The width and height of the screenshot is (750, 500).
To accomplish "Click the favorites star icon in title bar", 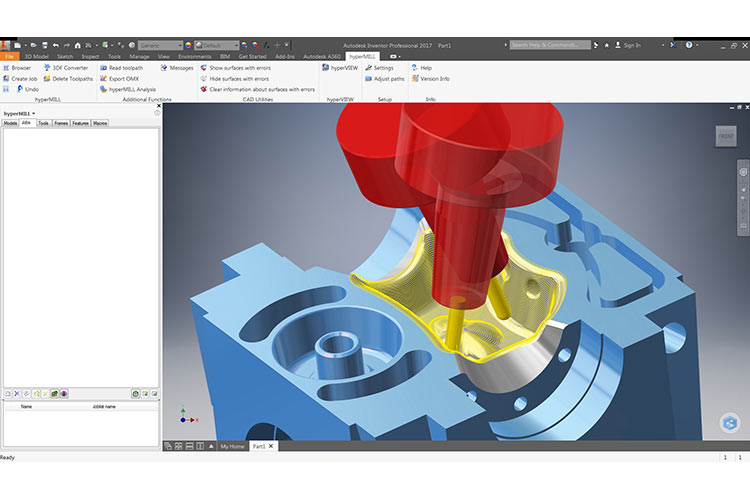I will 607,45.
